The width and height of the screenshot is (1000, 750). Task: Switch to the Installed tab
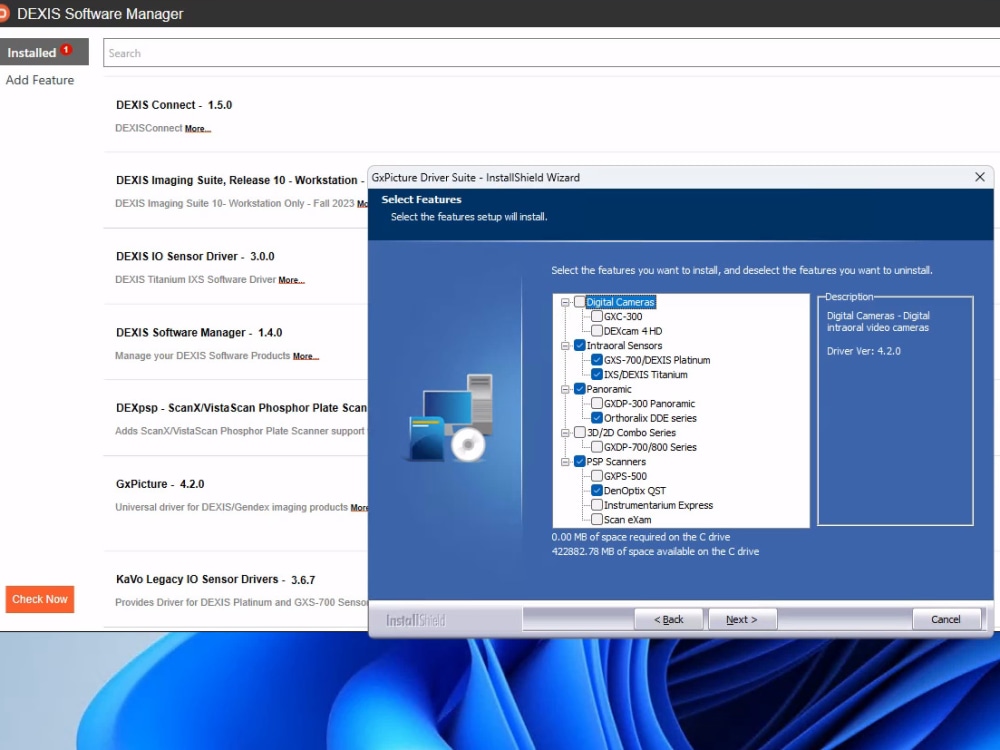pyautogui.click(x=32, y=53)
